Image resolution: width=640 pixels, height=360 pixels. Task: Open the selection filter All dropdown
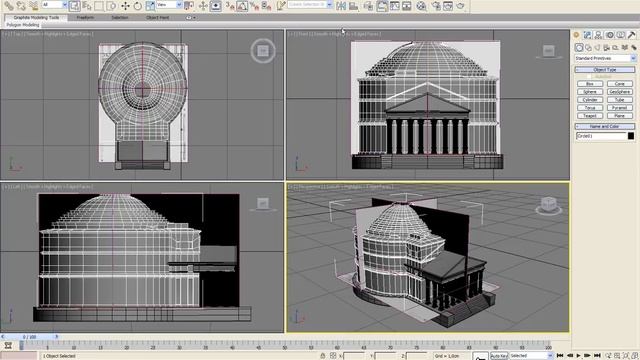pos(55,5)
